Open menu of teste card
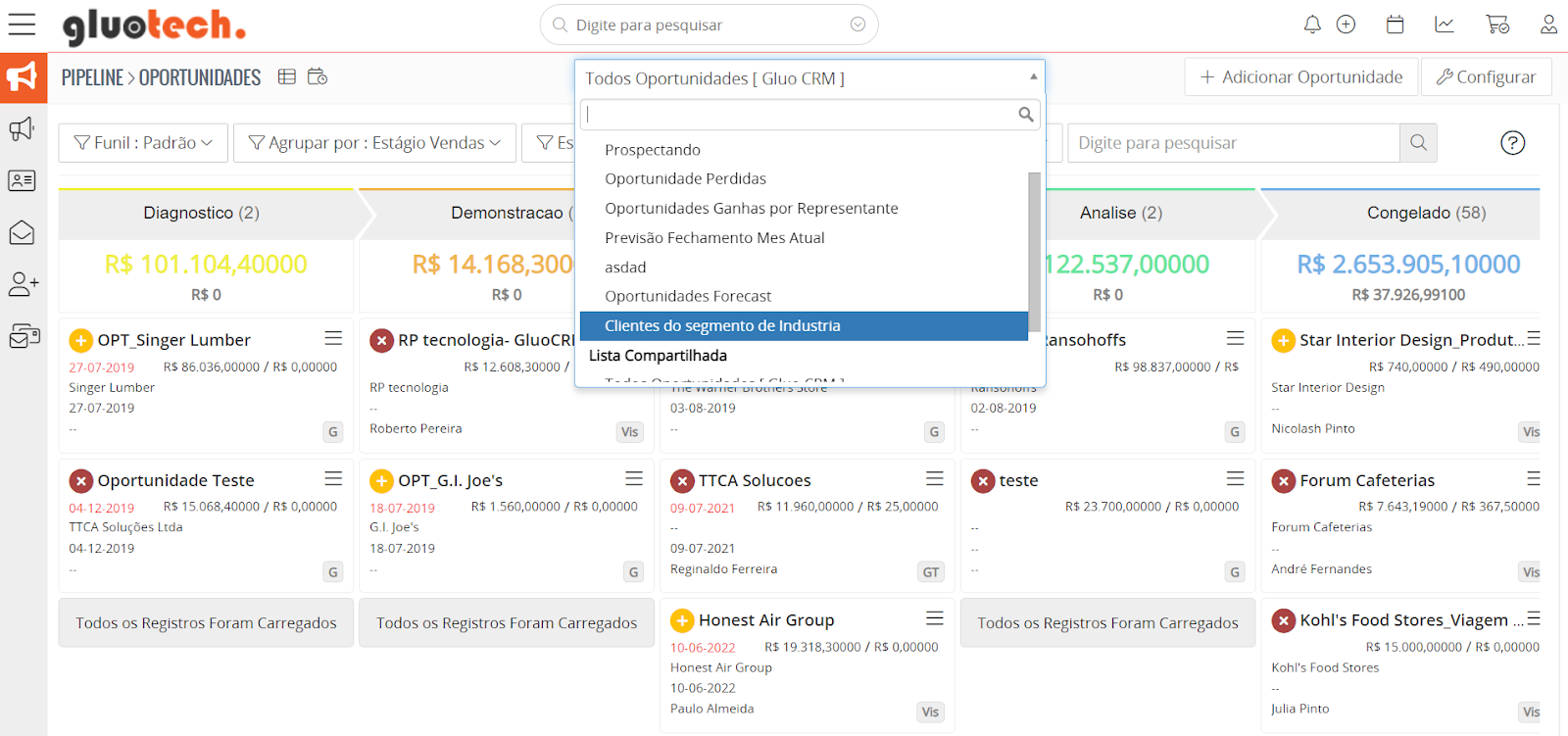The width and height of the screenshot is (1568, 736). tap(1236, 478)
